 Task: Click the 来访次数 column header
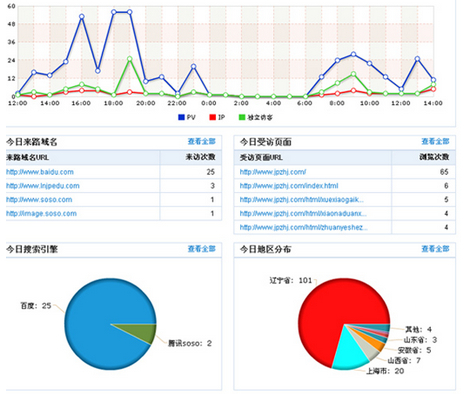(201, 157)
